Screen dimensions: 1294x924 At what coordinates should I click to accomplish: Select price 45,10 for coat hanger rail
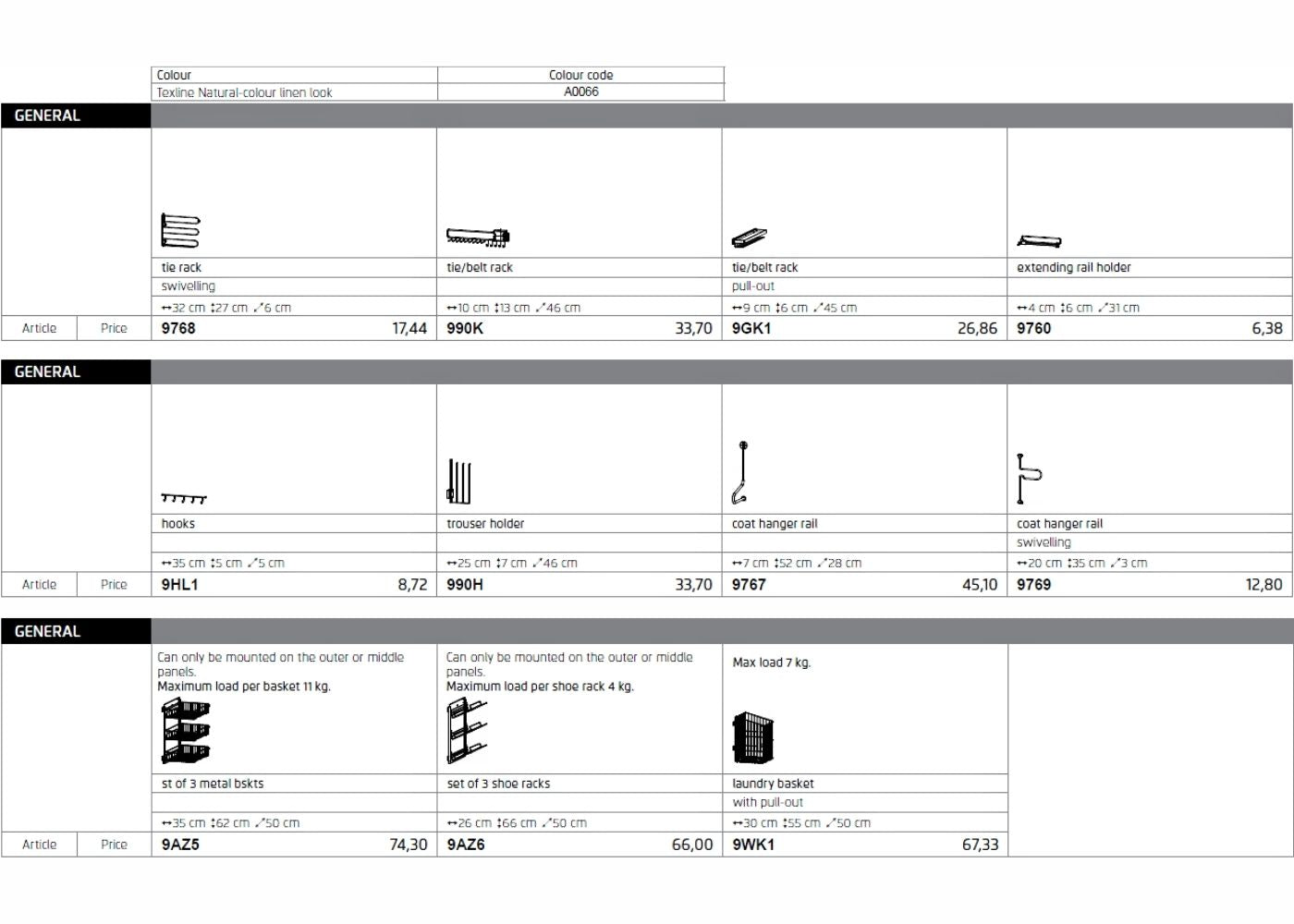click(979, 584)
